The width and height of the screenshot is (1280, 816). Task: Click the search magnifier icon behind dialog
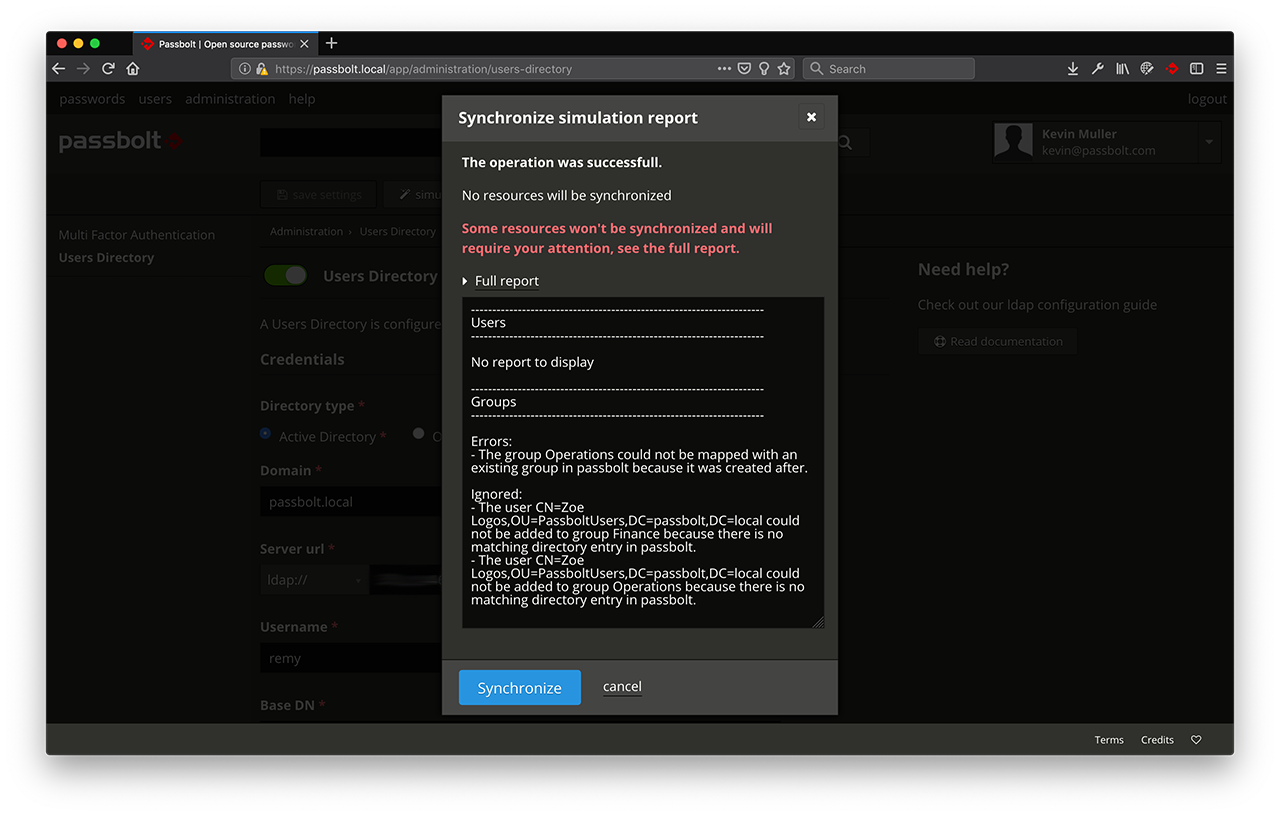(x=845, y=143)
